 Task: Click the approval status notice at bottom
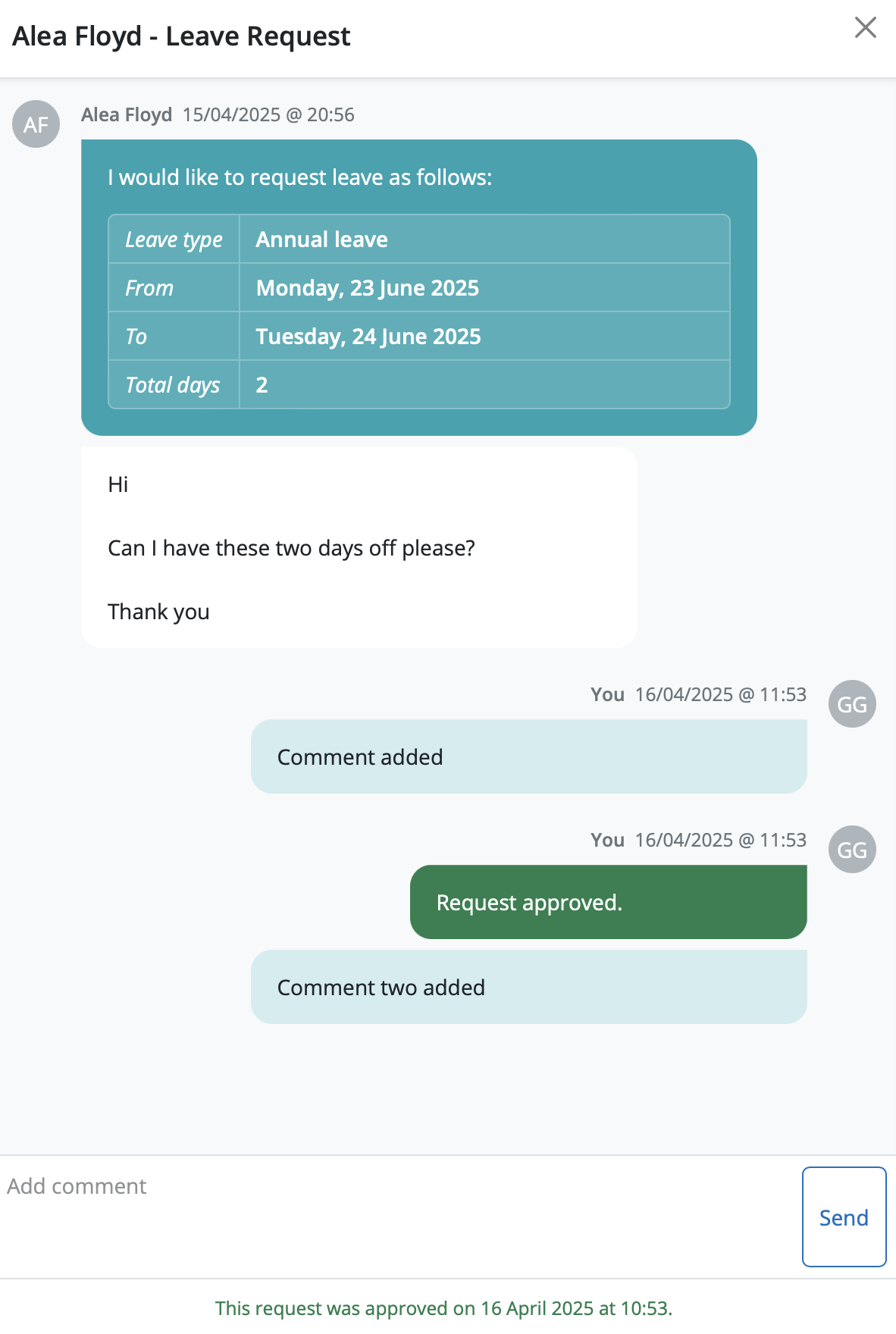point(443,1308)
